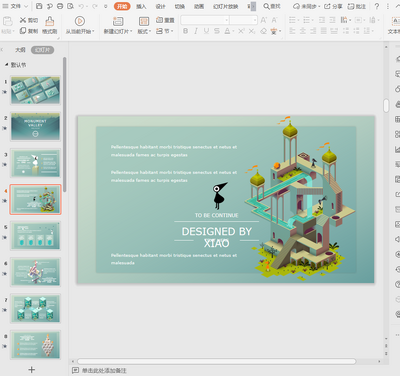The height and width of the screenshot is (376, 400).
Task: Click the Superscript icon
Action: 241,31
